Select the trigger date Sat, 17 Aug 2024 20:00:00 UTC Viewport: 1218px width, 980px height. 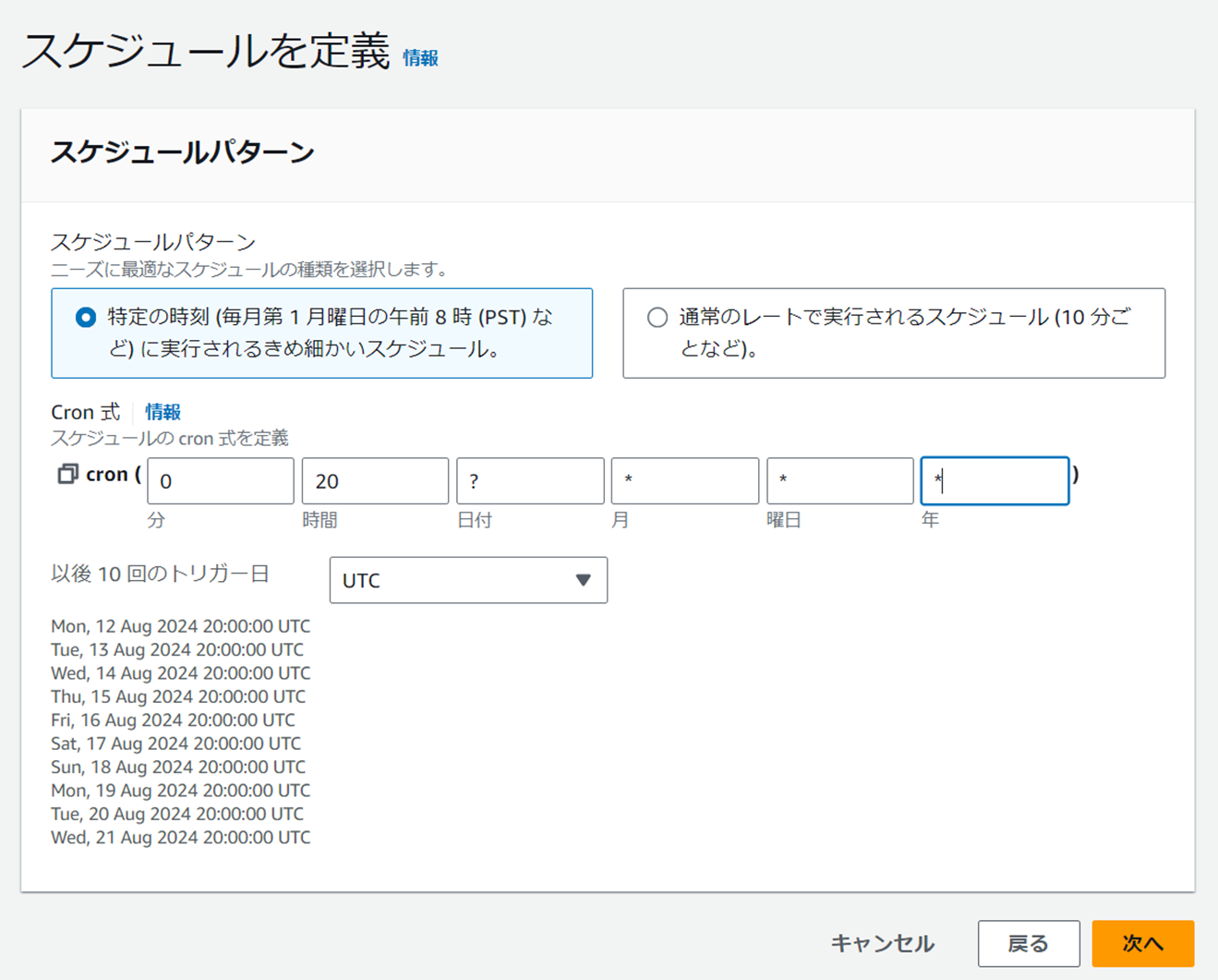pyautogui.click(x=175, y=744)
